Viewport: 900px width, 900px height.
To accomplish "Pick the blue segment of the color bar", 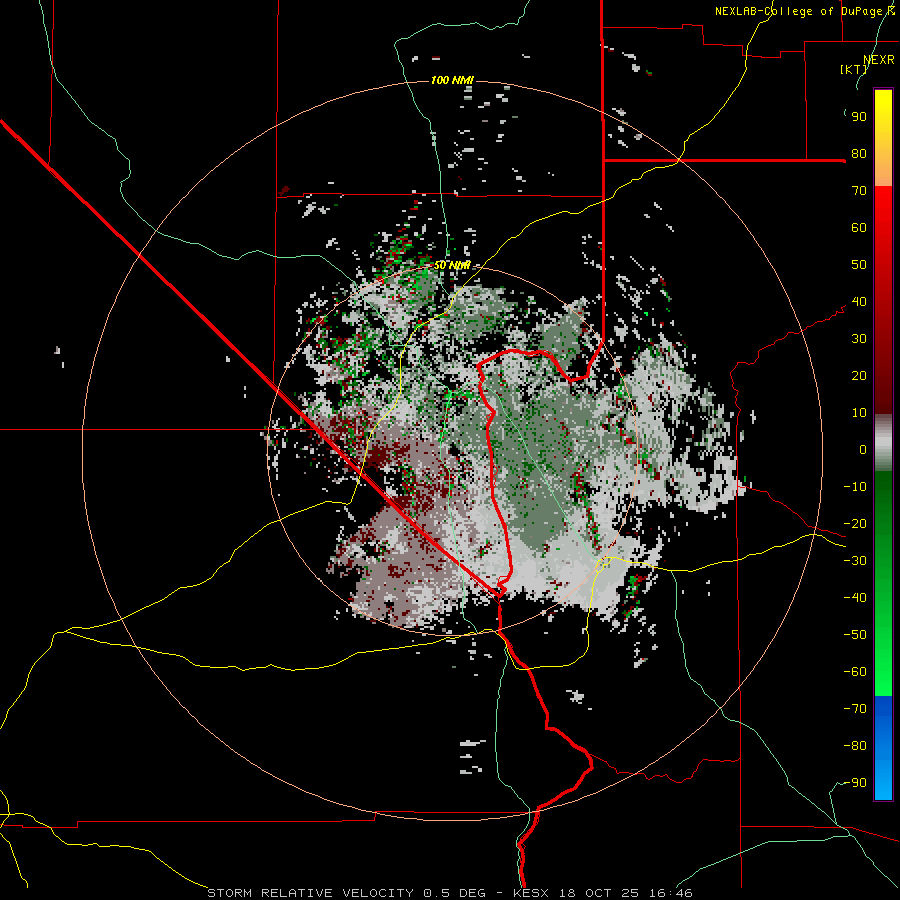I will point(883,747).
